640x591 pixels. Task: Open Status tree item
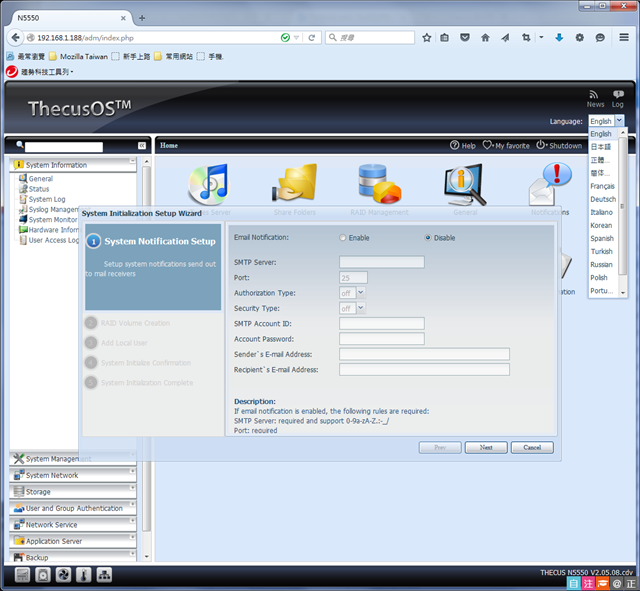(x=39, y=189)
